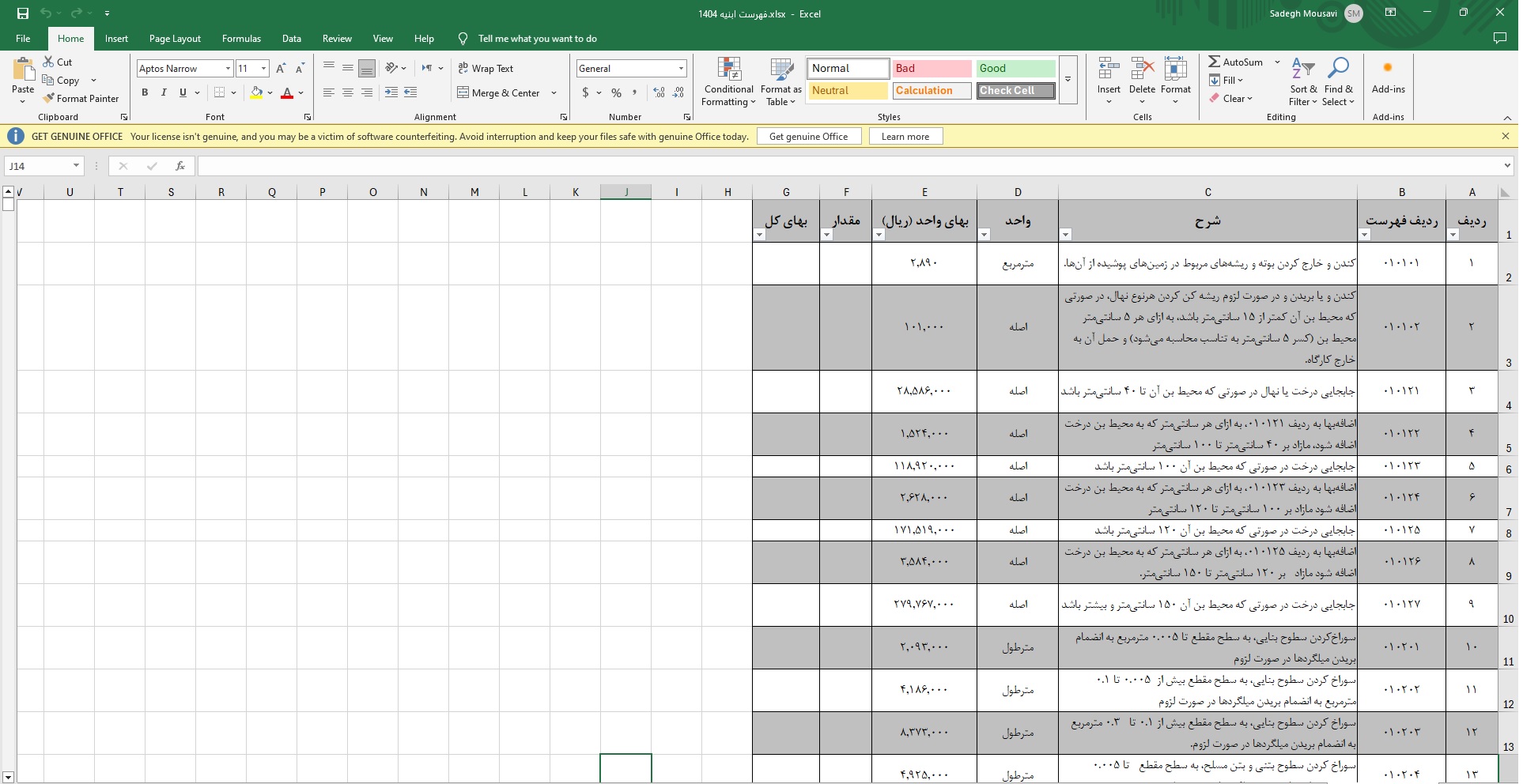The height and width of the screenshot is (784, 1523).
Task: Click the Conditional Formatting icon
Action: (728, 70)
